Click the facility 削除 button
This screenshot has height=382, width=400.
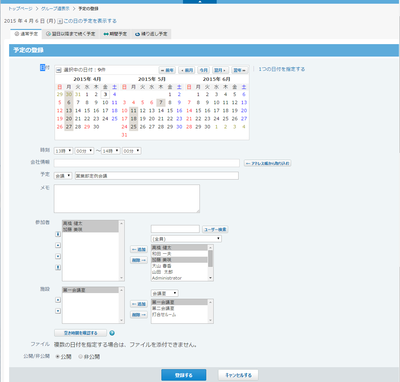pos(139,315)
